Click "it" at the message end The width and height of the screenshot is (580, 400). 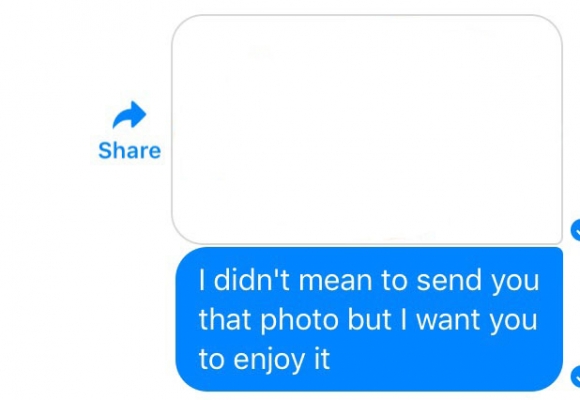322,359
